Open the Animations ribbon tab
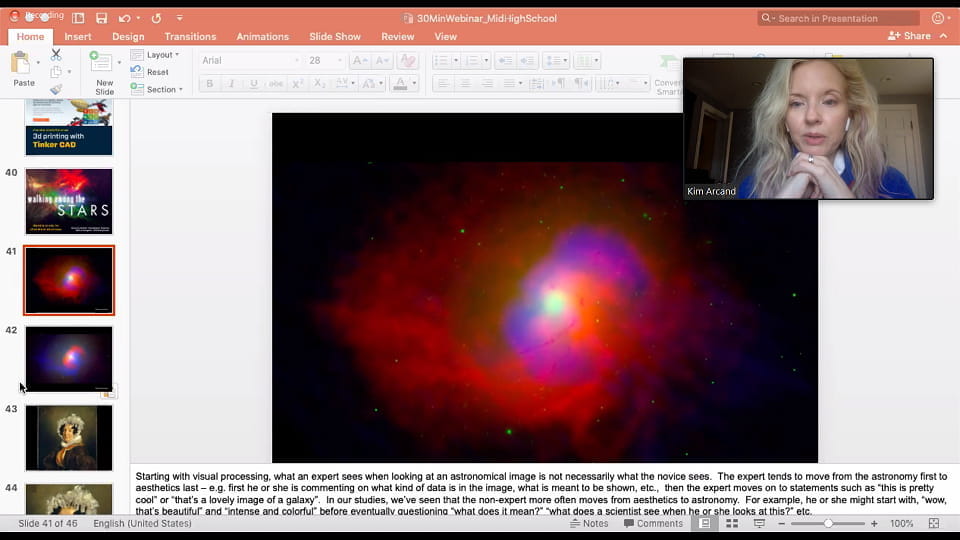The image size is (960, 540). pos(263,37)
